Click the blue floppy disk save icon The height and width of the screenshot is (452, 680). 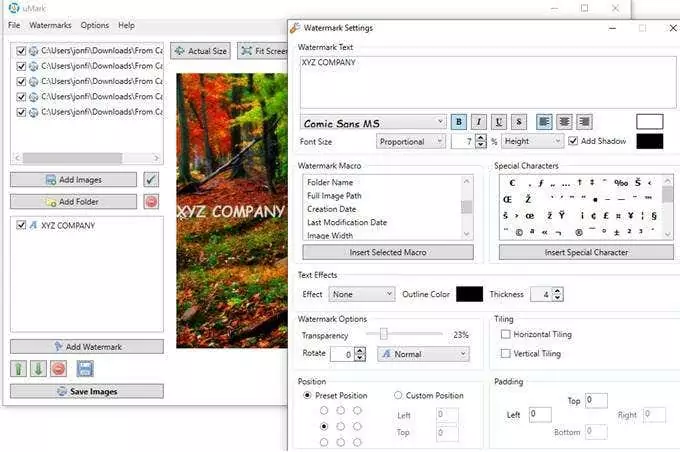tap(85, 369)
